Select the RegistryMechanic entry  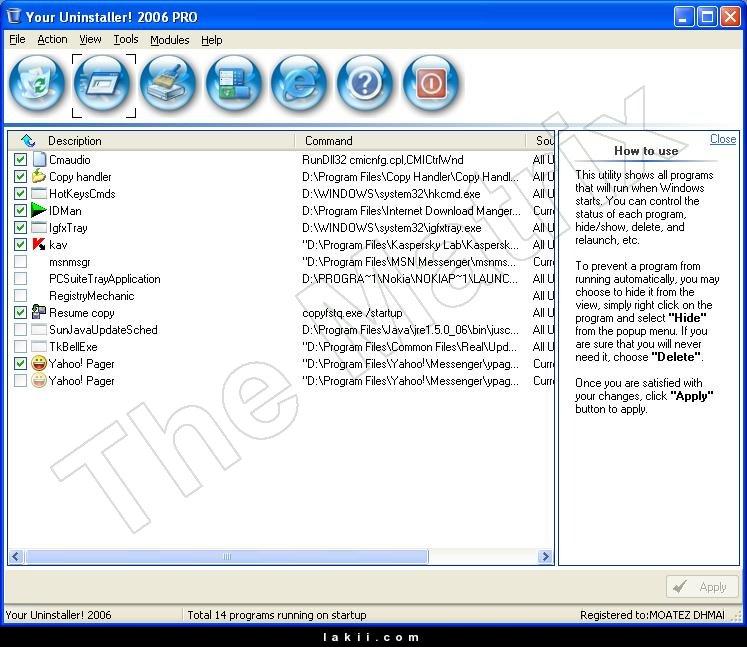pyautogui.click(x=91, y=295)
